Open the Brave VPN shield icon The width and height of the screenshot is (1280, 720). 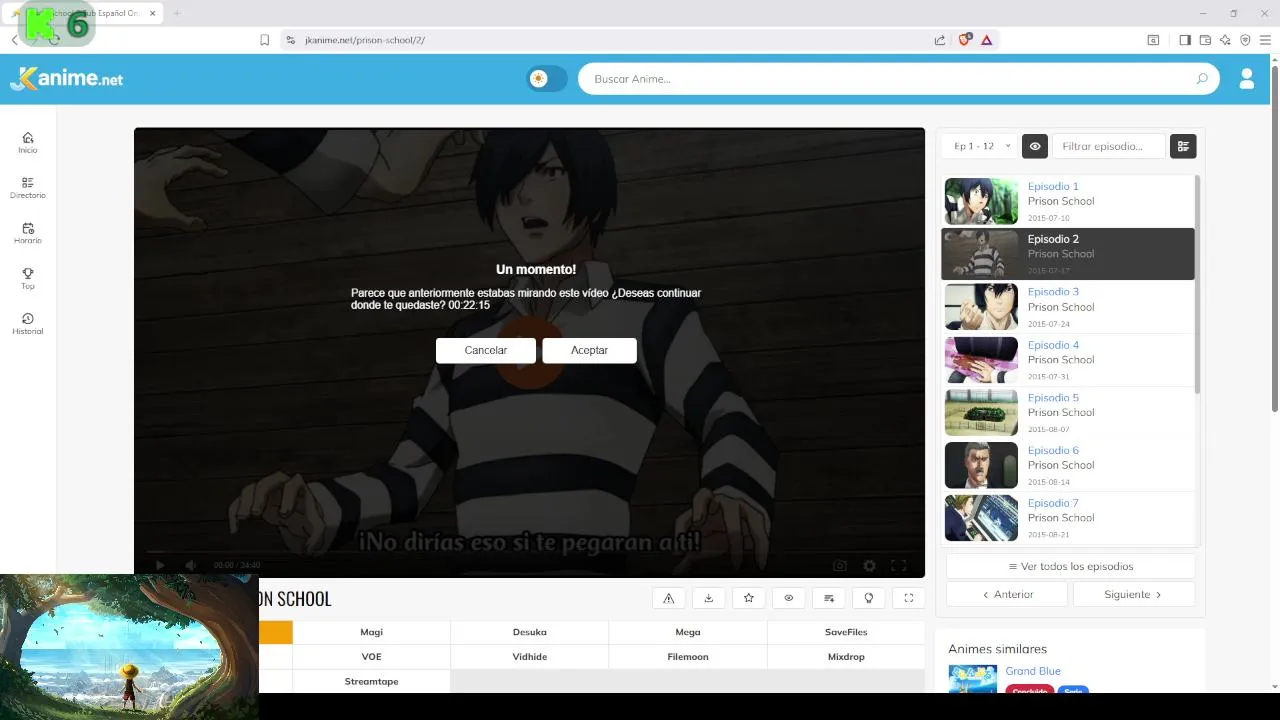pyautogui.click(x=1245, y=40)
